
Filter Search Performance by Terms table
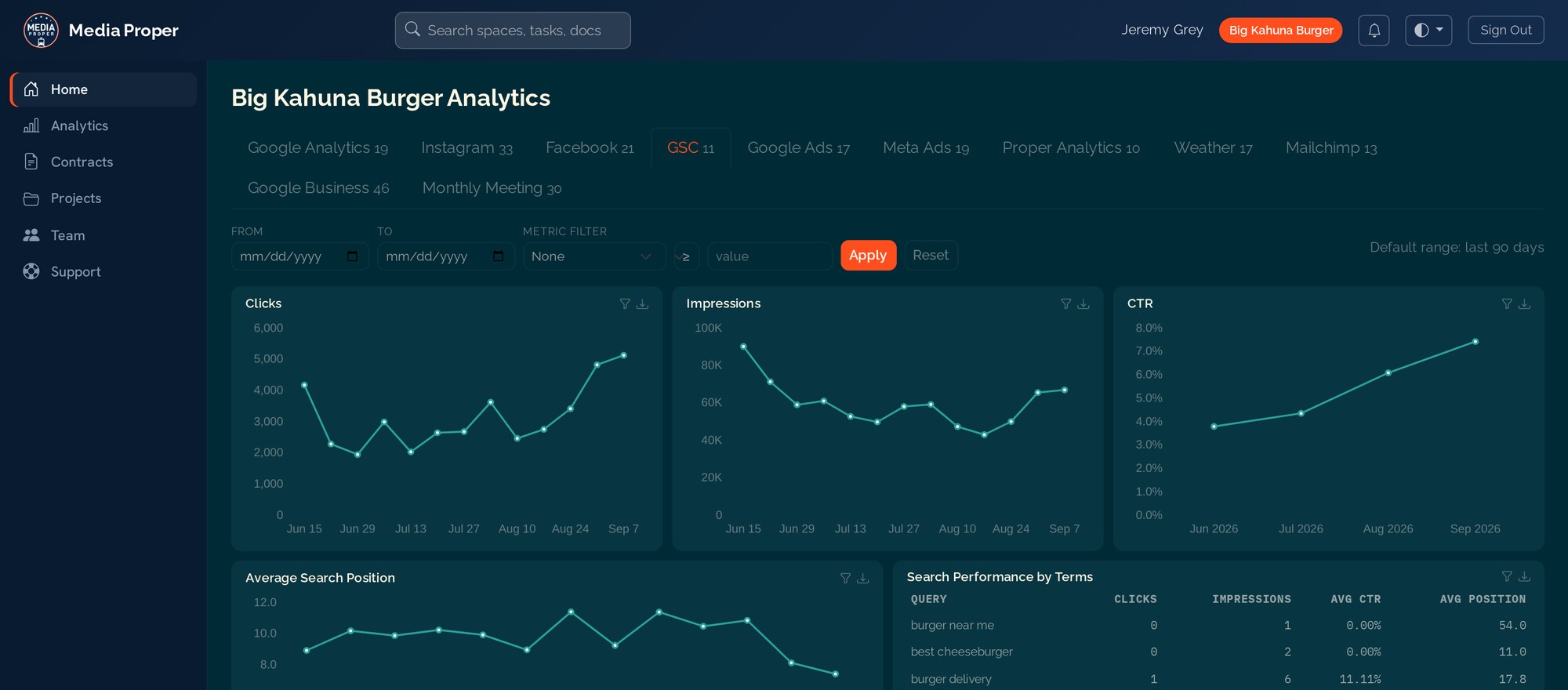1507,576
